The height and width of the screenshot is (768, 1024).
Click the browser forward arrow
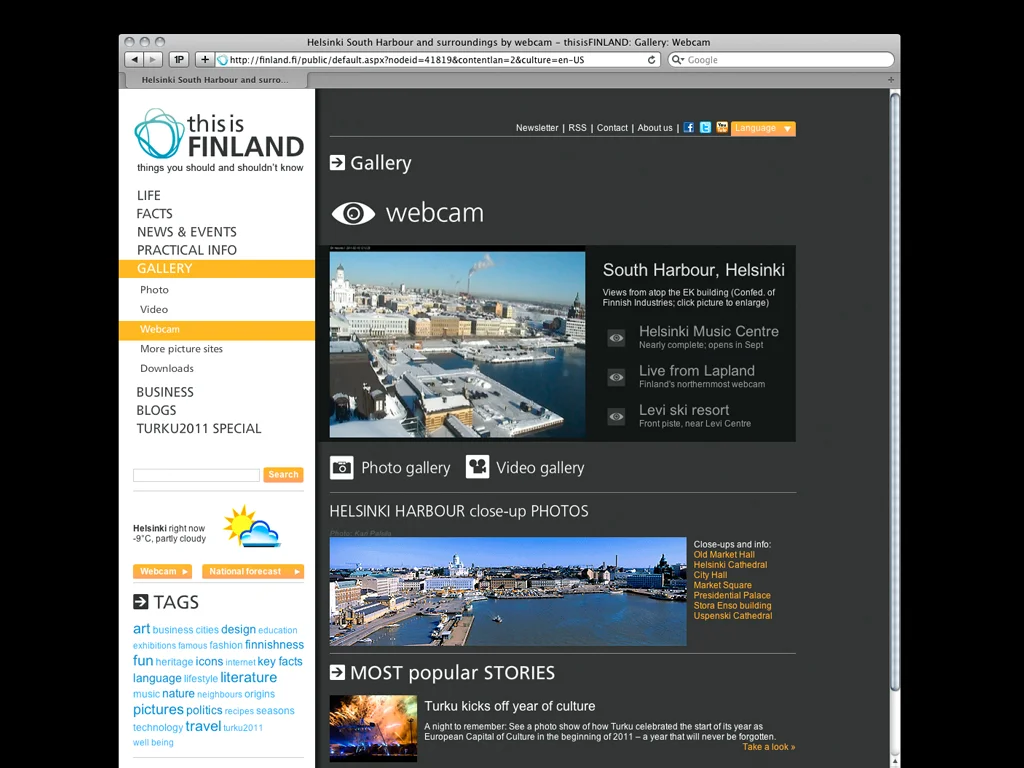153,59
